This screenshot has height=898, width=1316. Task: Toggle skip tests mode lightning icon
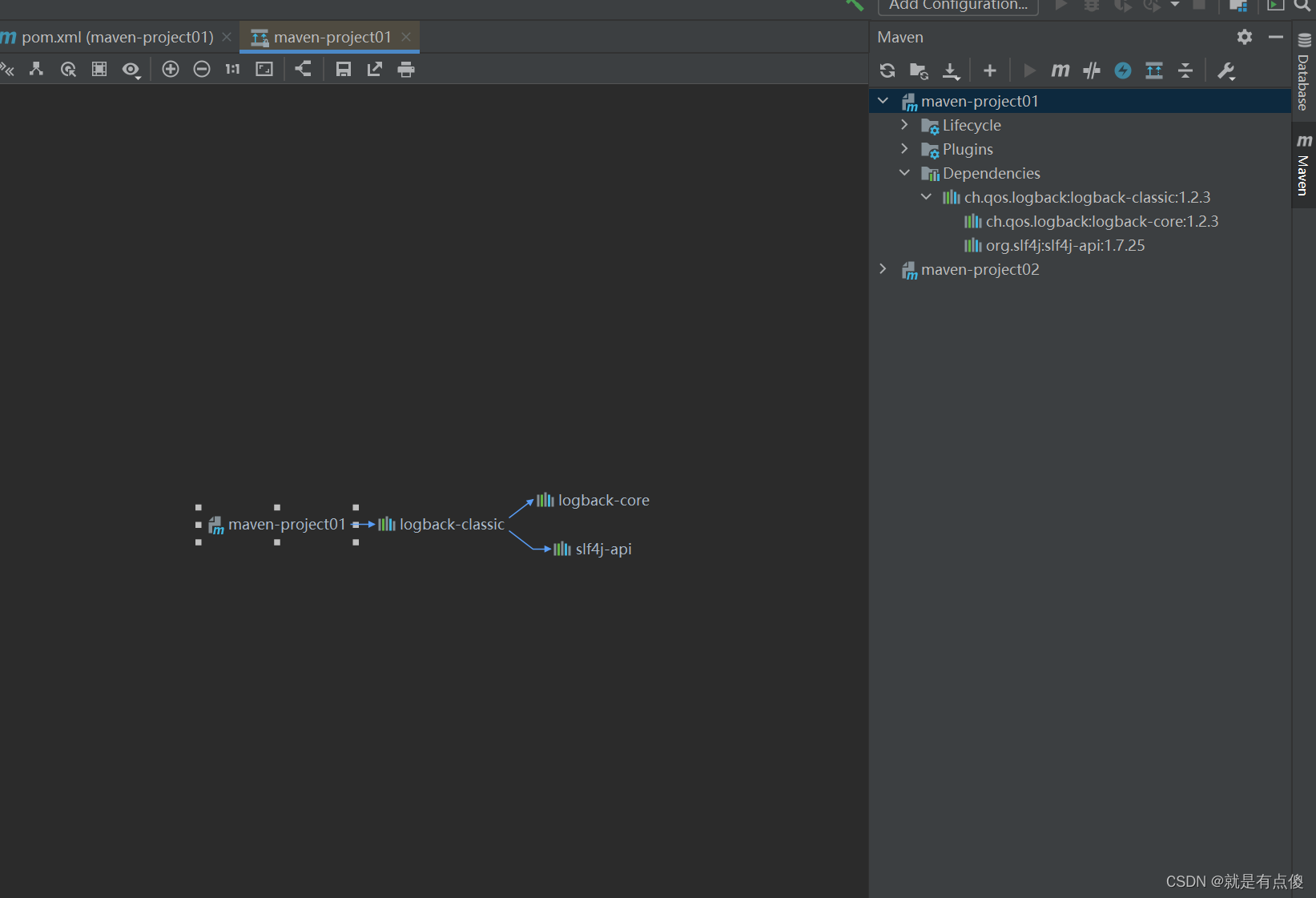coord(1123,70)
